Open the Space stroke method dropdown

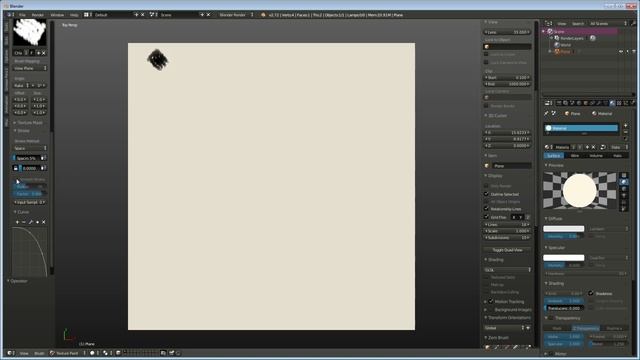click(x=30, y=148)
